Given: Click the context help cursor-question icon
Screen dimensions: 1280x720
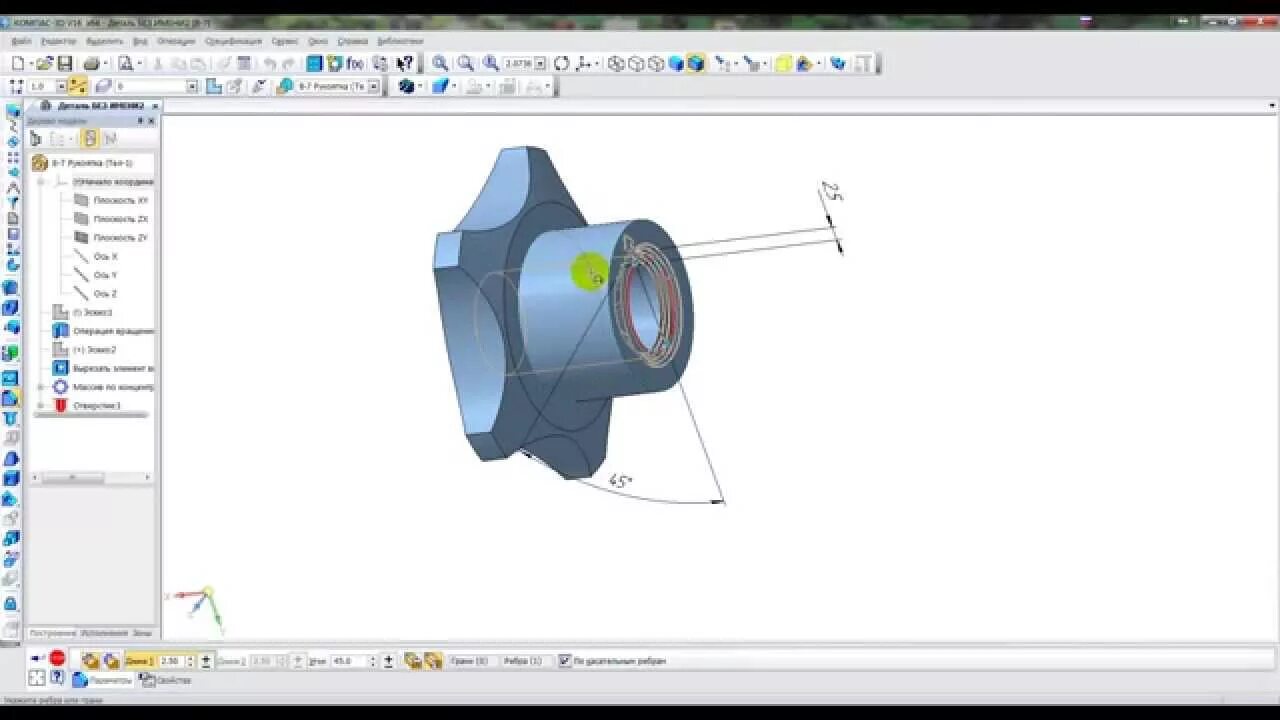Looking at the screenshot, I should [x=404, y=63].
